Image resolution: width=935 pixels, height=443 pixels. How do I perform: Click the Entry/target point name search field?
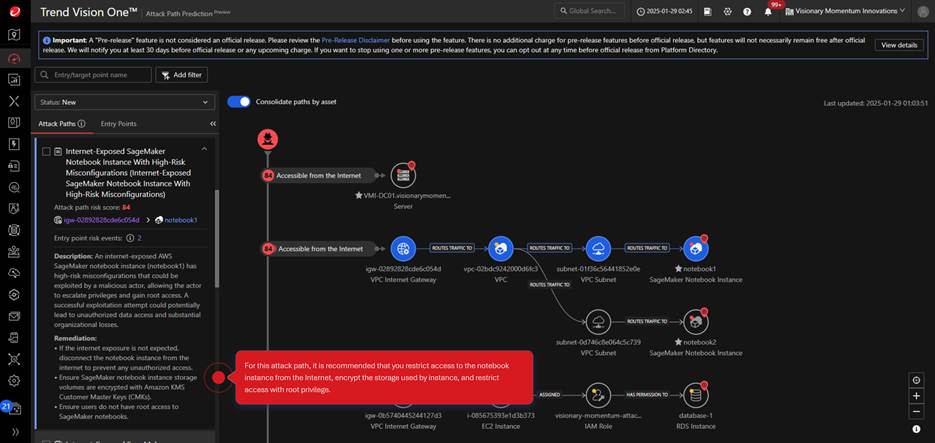(x=93, y=75)
